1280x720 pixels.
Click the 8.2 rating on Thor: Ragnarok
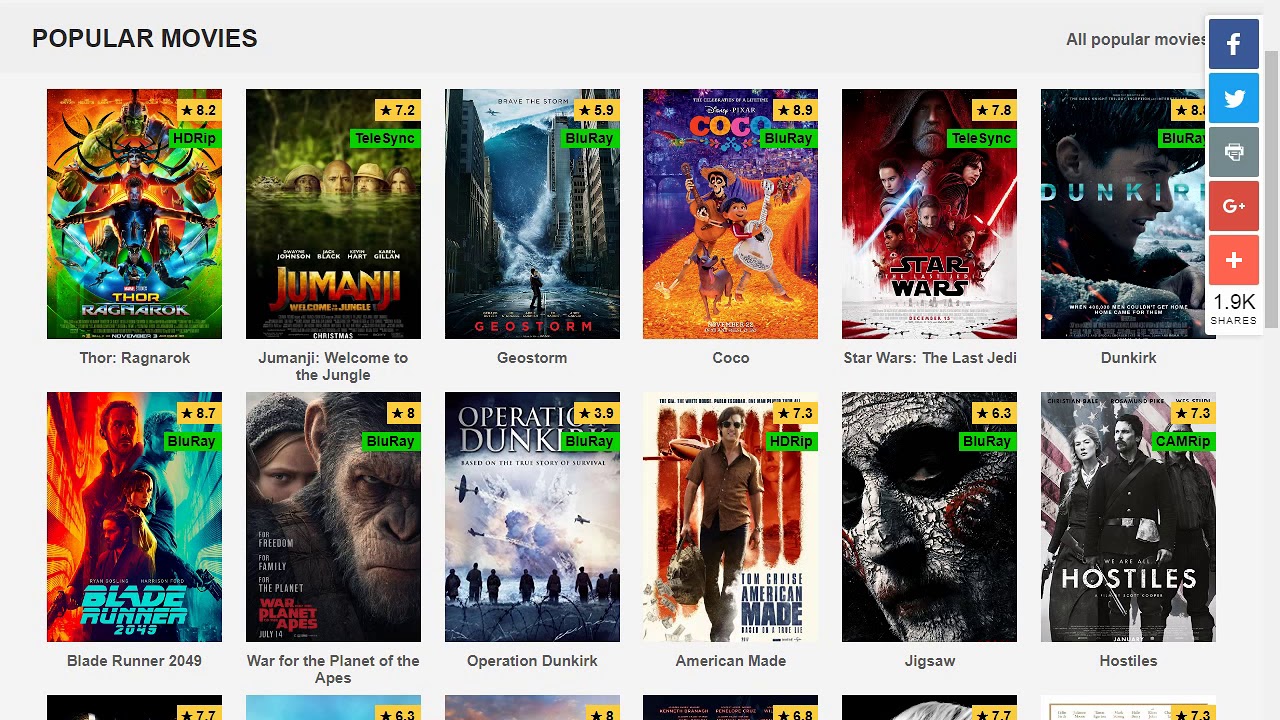click(198, 110)
